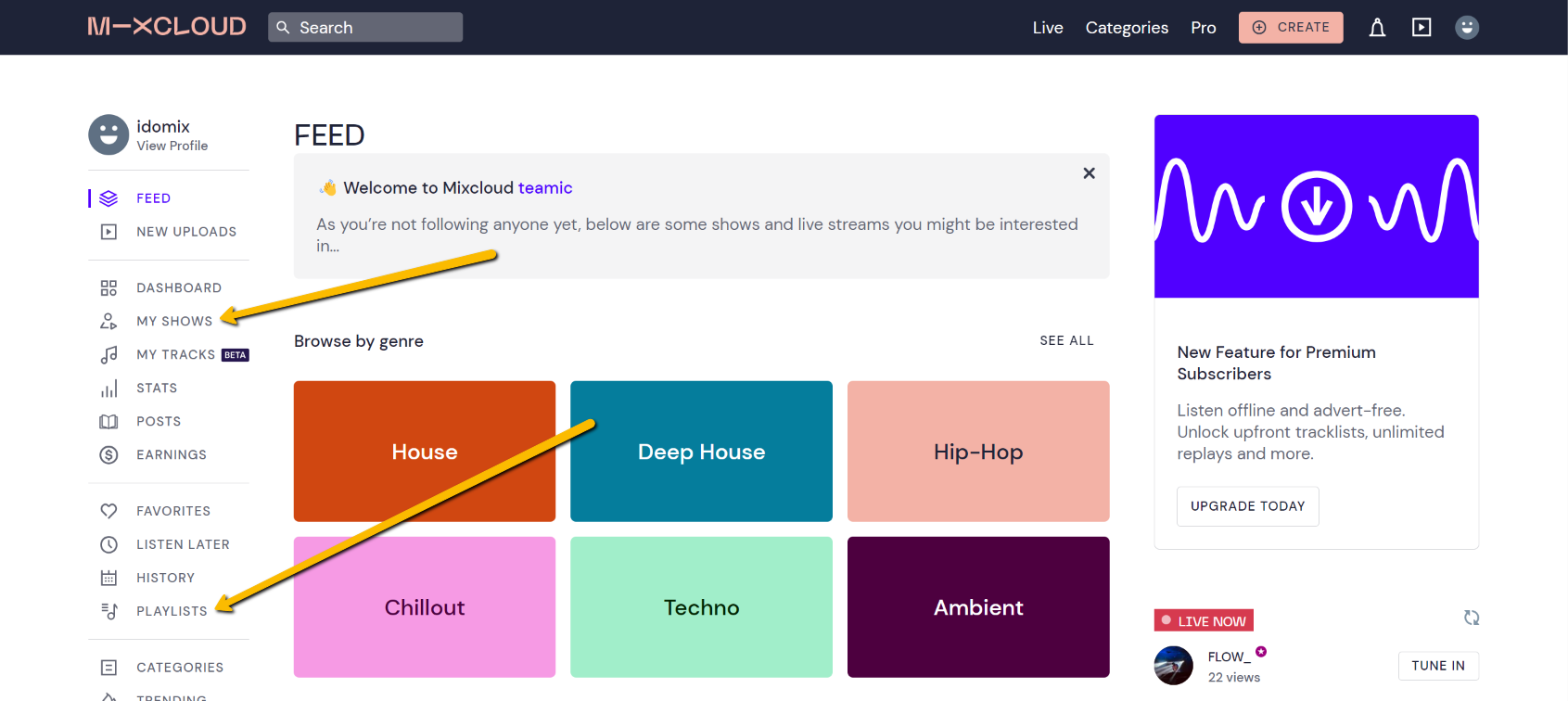Open My Shows in the sidebar
1568x701 pixels.
(174, 322)
